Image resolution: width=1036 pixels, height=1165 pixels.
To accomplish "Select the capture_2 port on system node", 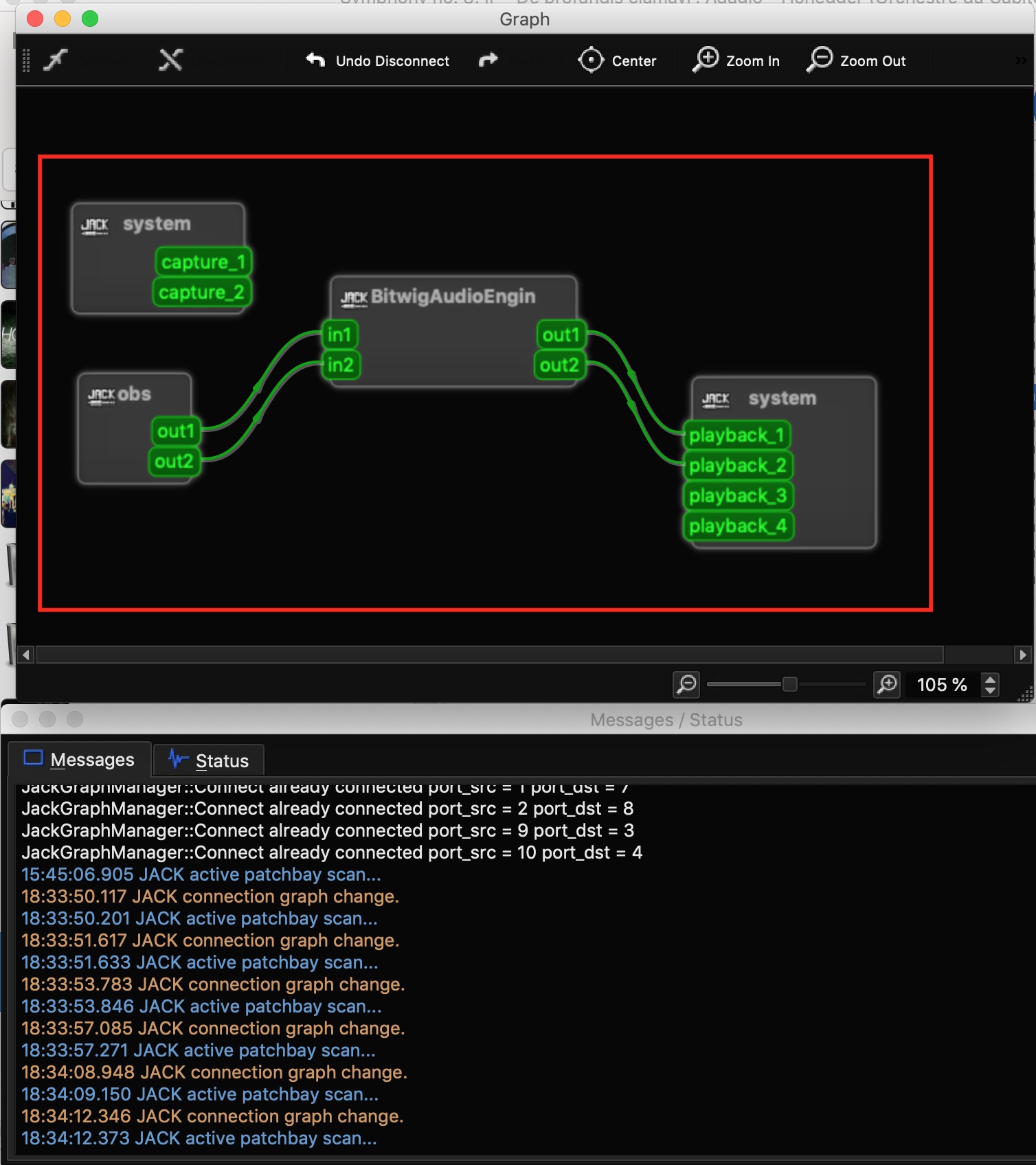I will (x=201, y=292).
